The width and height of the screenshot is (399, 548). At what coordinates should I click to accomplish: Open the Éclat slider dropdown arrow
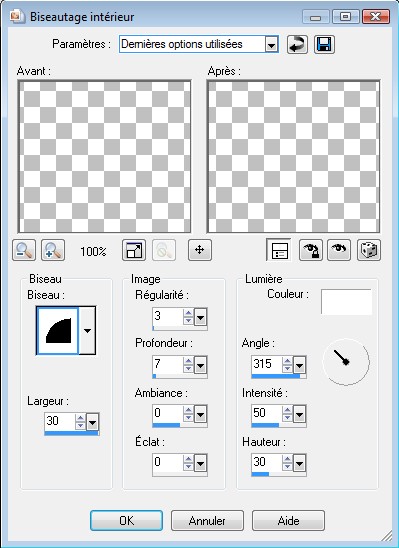[201, 464]
